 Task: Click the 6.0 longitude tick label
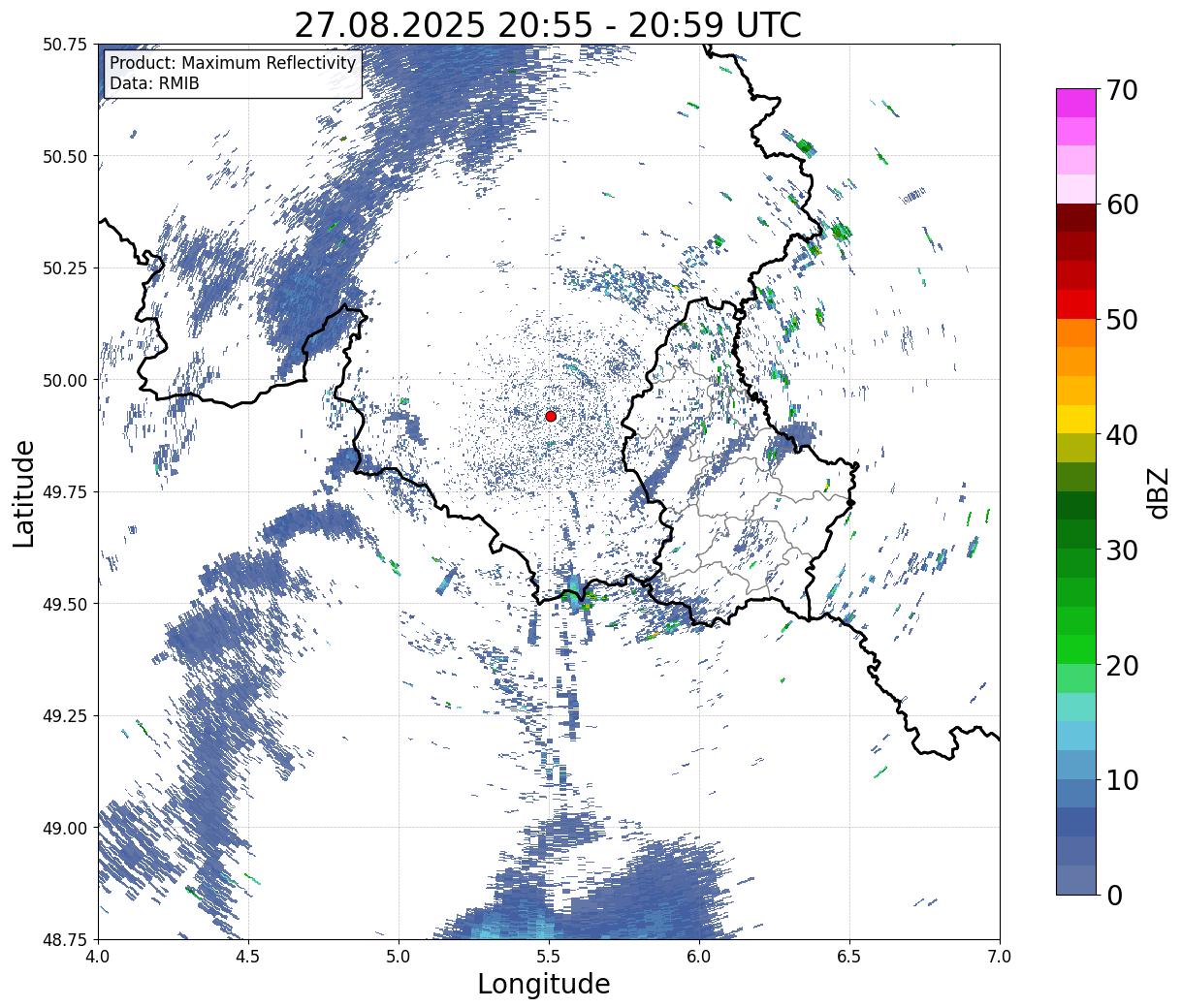699,957
